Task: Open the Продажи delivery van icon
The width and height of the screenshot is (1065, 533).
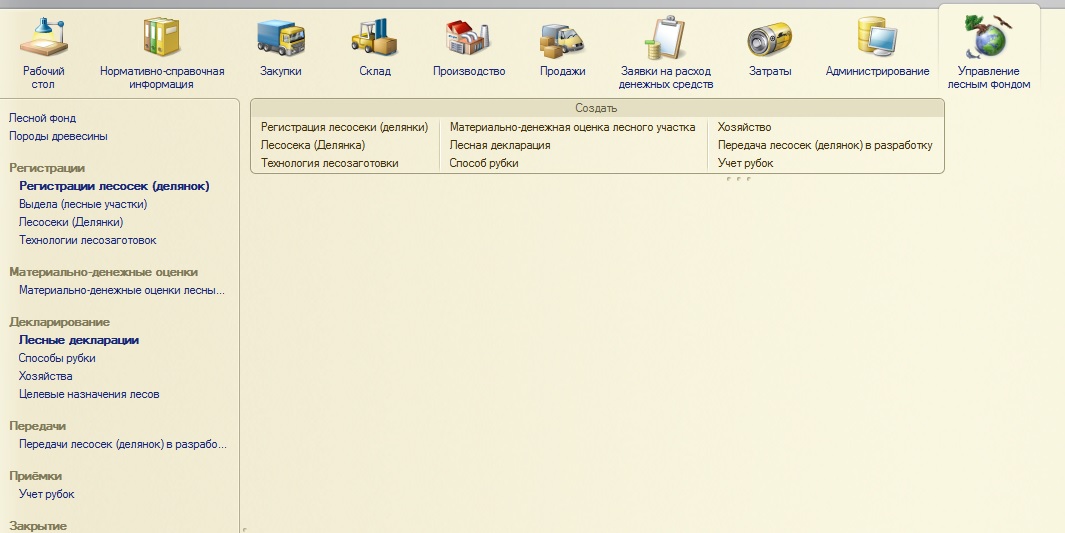Action: (562, 39)
